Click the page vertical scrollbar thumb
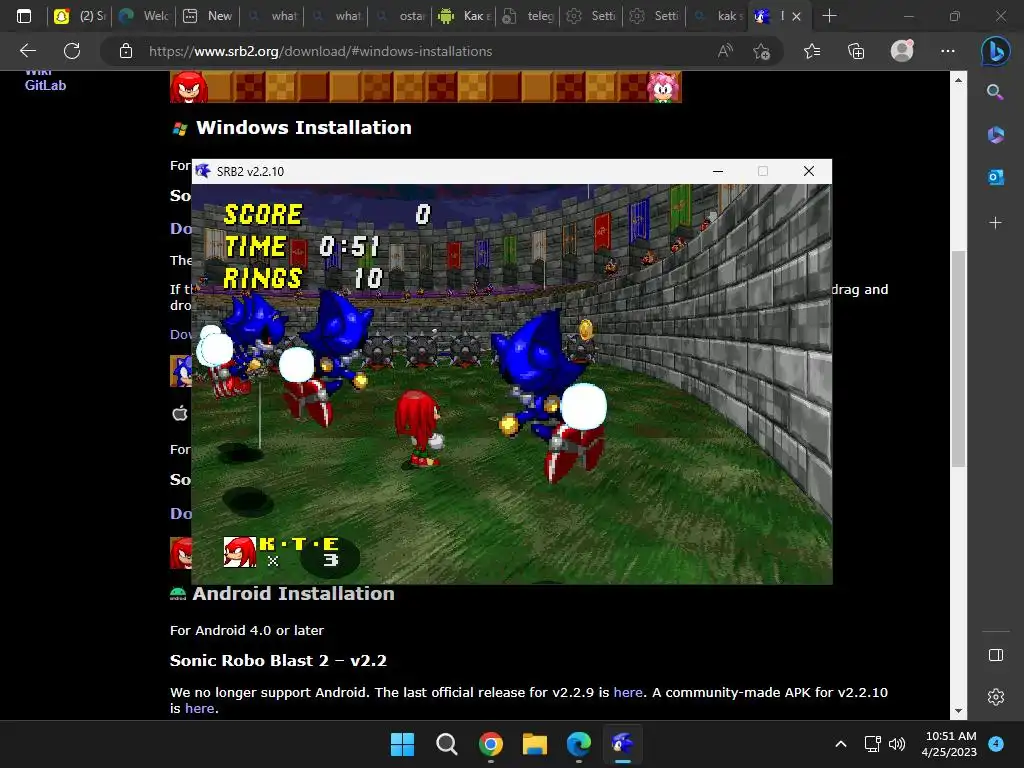 958,358
